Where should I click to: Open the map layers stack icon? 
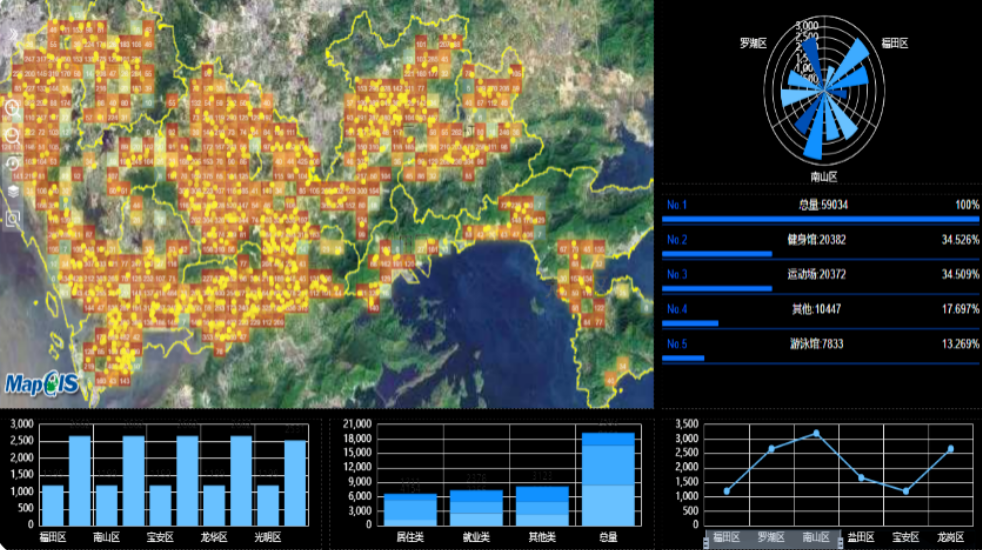(x=13, y=190)
